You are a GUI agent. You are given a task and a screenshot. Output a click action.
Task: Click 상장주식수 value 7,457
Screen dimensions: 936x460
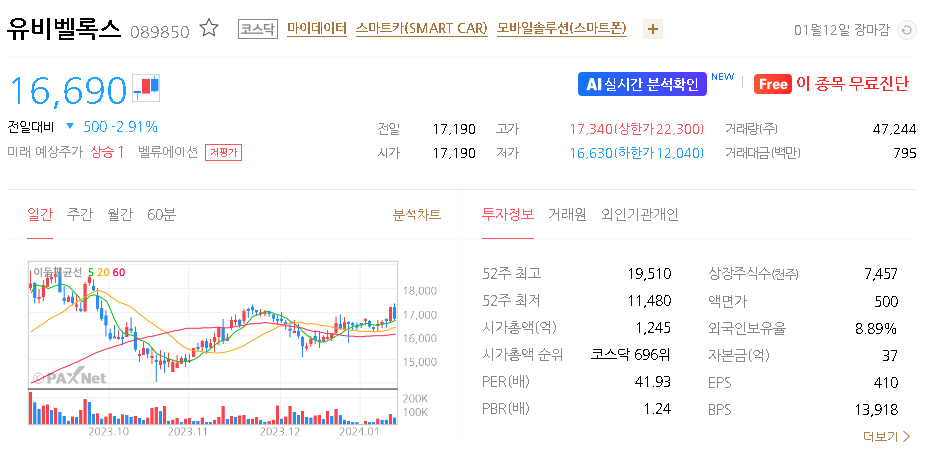click(x=881, y=274)
